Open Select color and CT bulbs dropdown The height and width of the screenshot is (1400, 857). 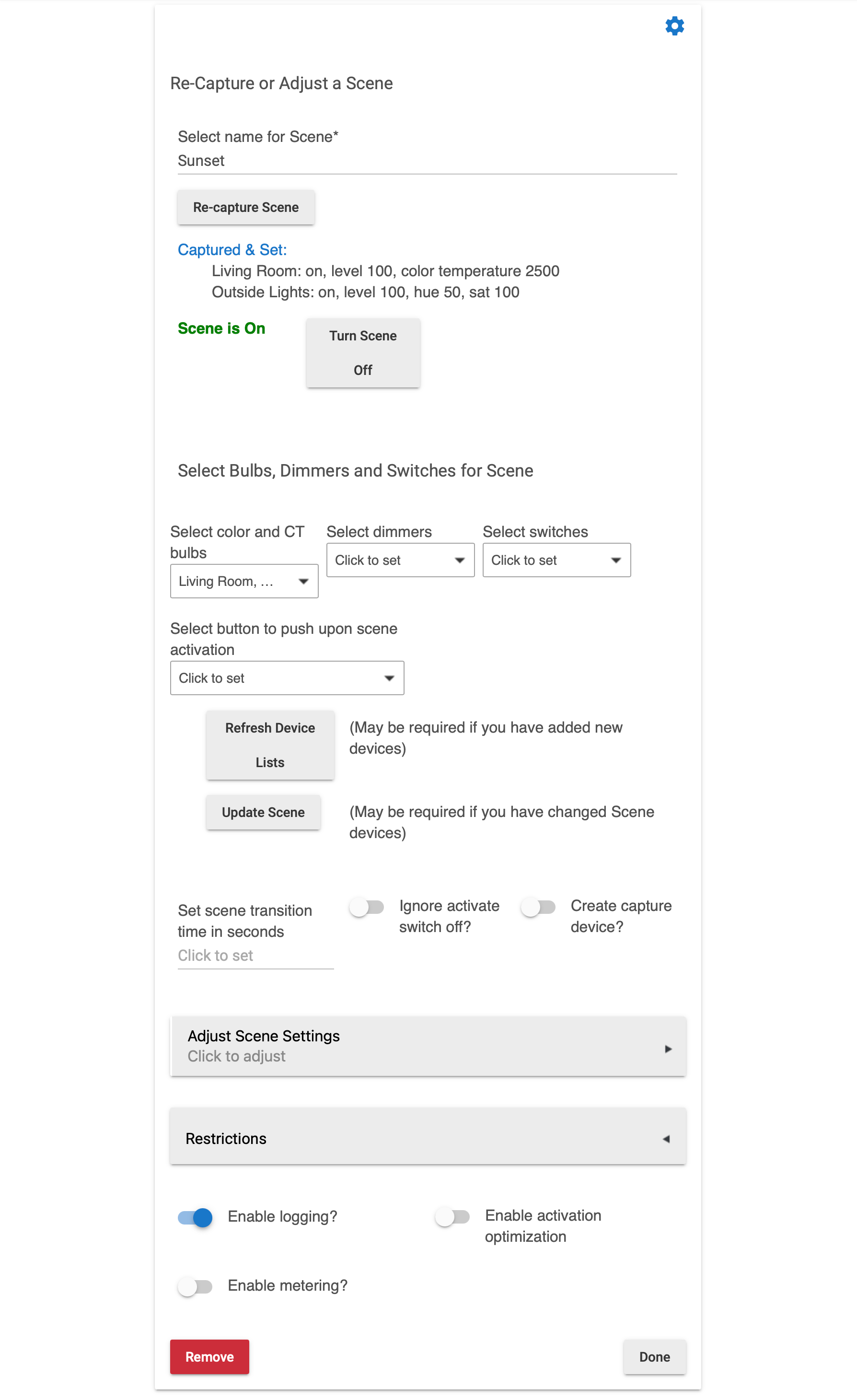click(244, 581)
